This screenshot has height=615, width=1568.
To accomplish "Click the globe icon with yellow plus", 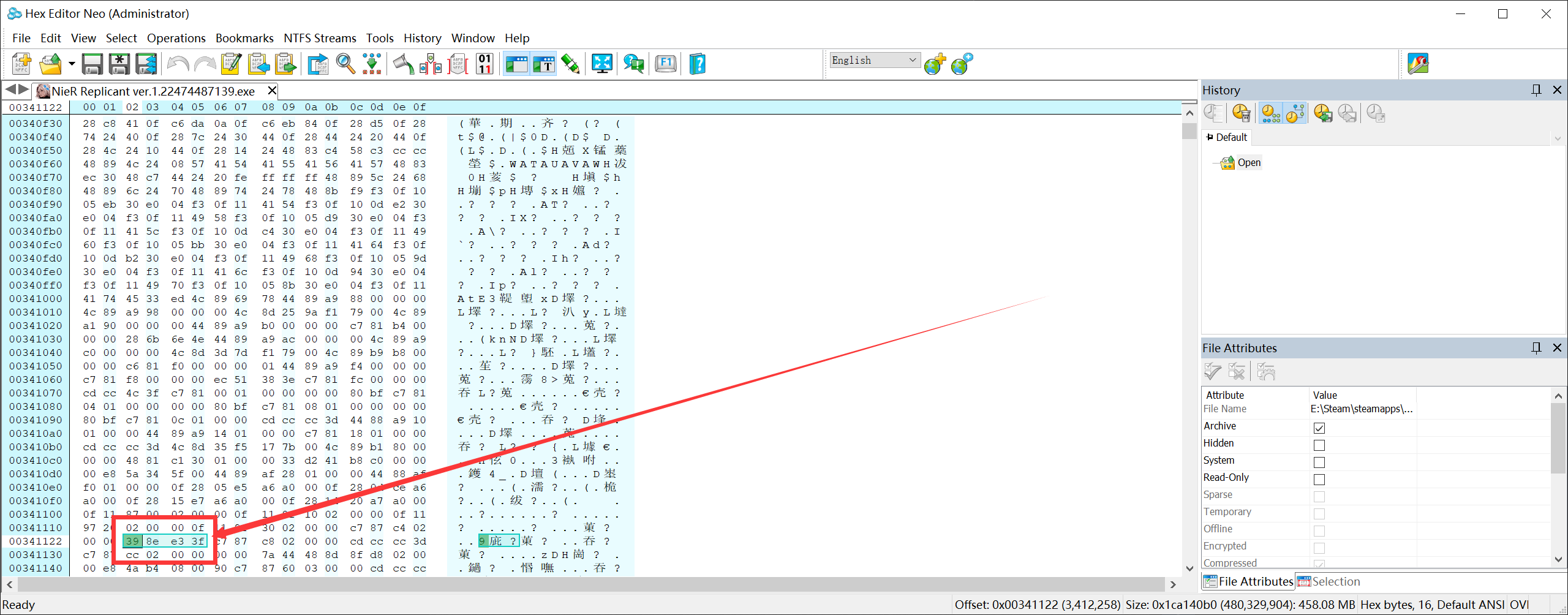I will 935,64.
